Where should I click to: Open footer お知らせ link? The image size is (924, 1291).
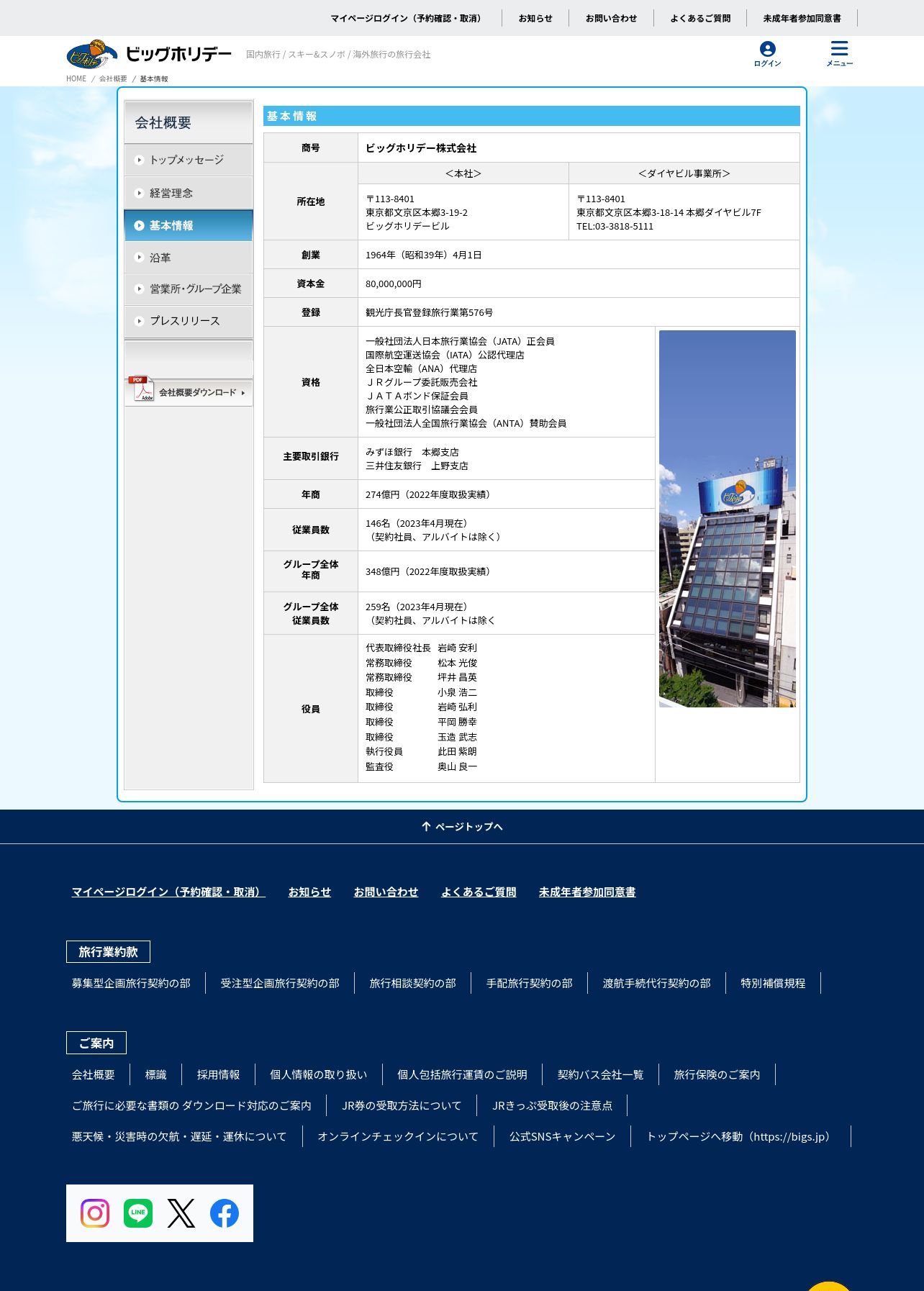309,892
